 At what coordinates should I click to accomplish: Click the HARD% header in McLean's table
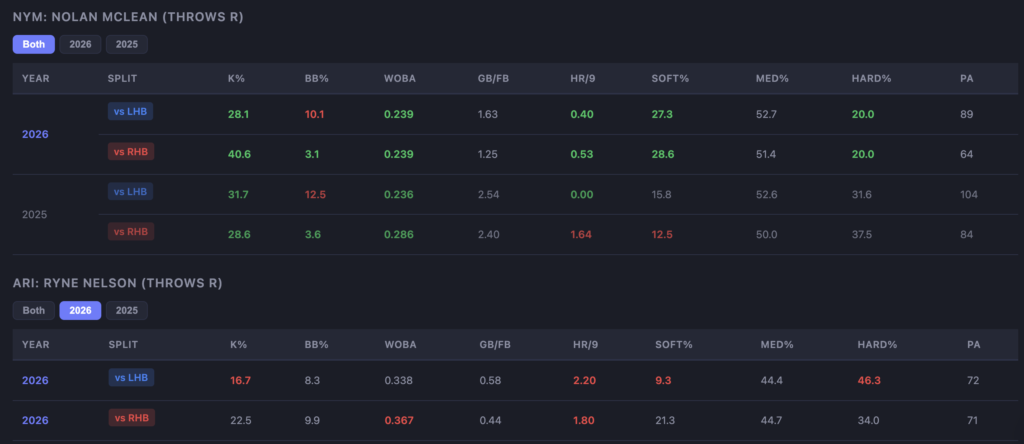tap(871, 78)
